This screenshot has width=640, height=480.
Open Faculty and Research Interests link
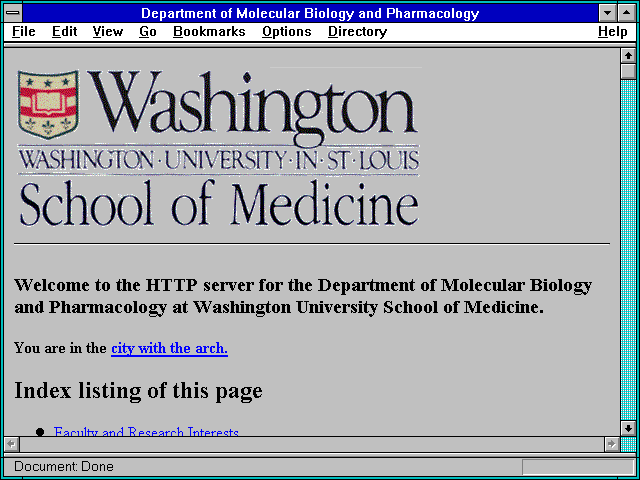[146, 432]
